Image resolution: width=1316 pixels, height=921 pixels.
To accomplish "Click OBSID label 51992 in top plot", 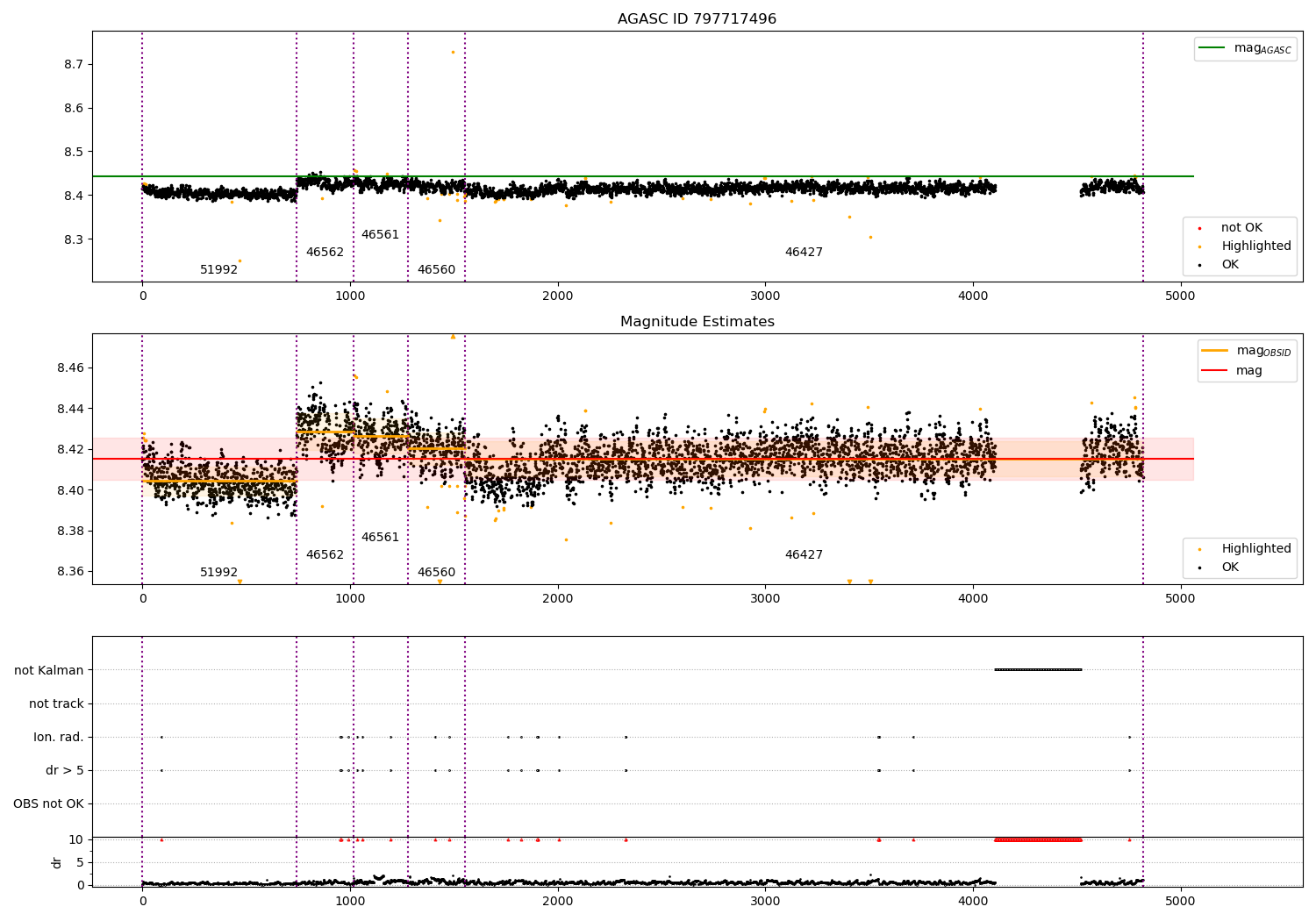I will [x=218, y=270].
